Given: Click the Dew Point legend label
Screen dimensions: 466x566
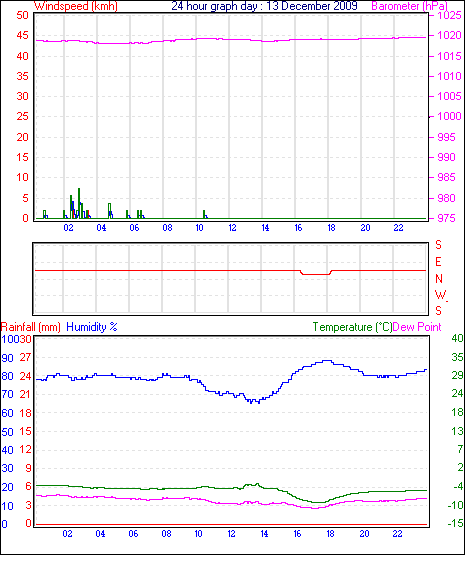Looking at the screenshot, I should pos(417,327).
